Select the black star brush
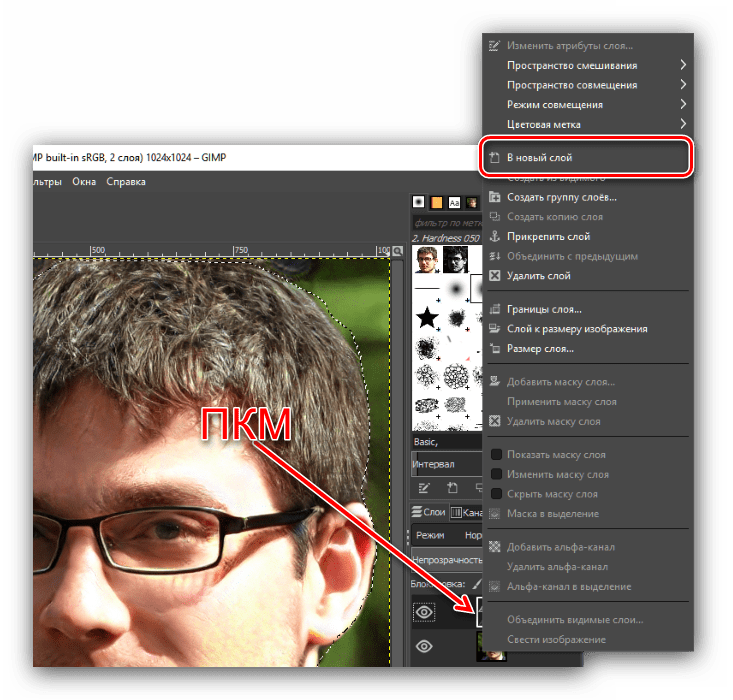Viewport: 733px width, 700px height. [x=427, y=318]
